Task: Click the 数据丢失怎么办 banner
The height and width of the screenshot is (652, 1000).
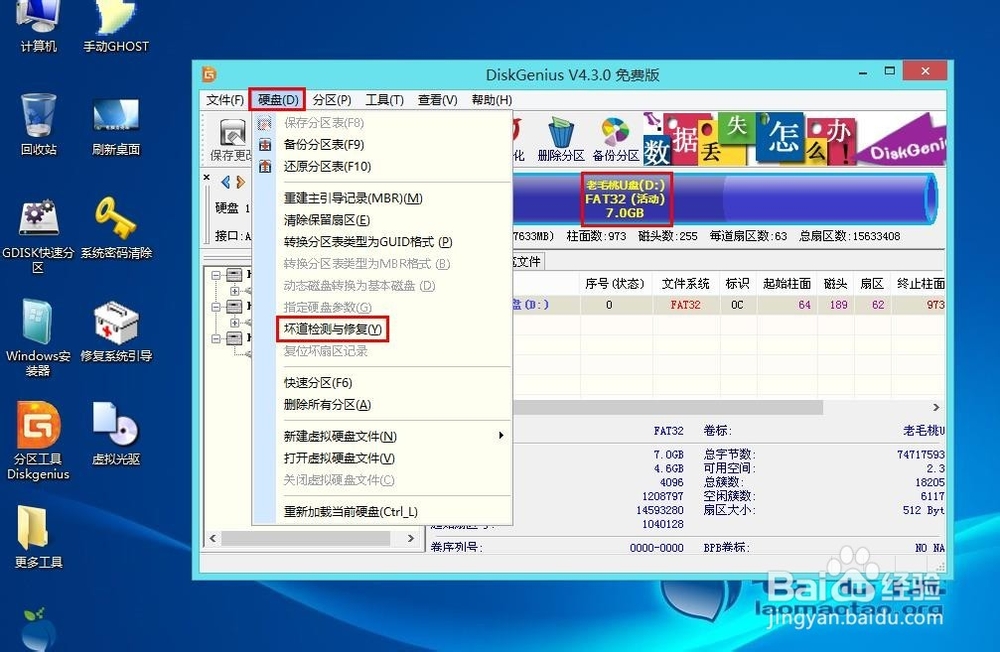Action: point(794,140)
